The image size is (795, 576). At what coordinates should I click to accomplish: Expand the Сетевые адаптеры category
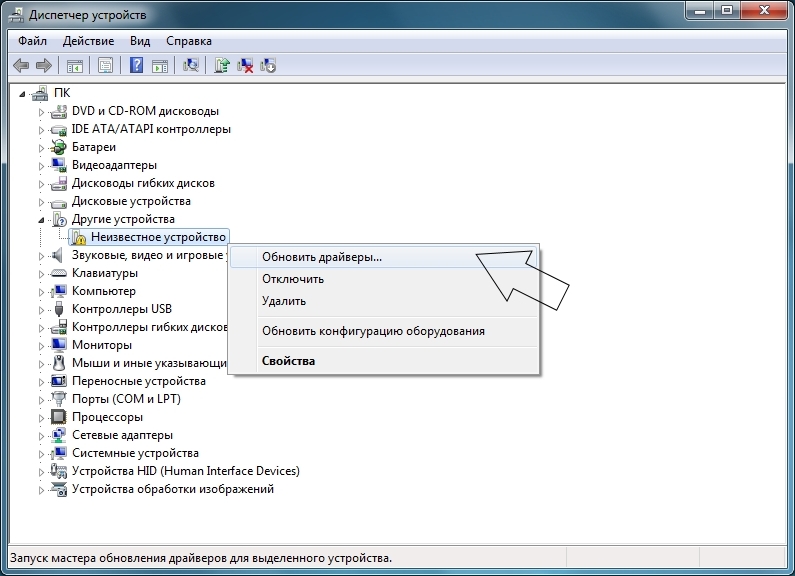tap(42, 435)
